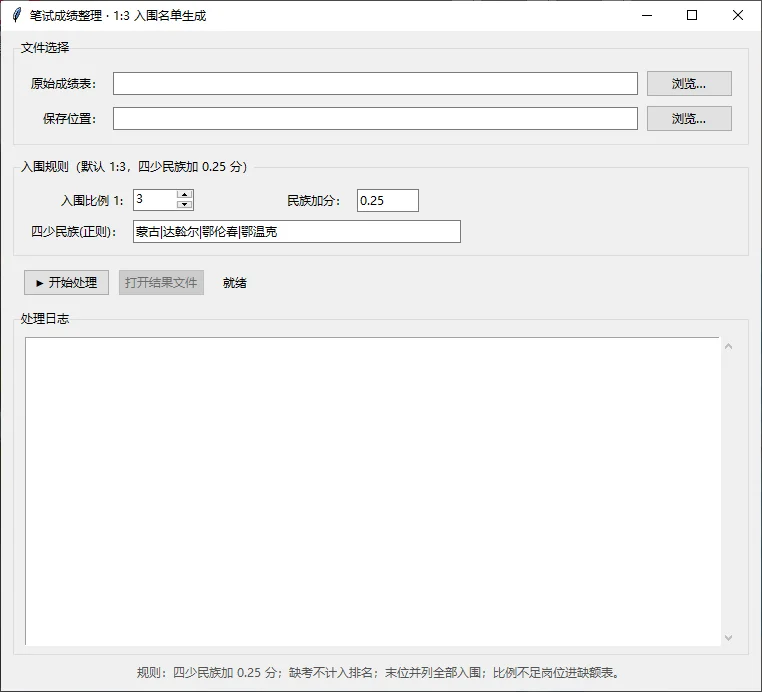Click the 民族加分: label

coord(313,201)
